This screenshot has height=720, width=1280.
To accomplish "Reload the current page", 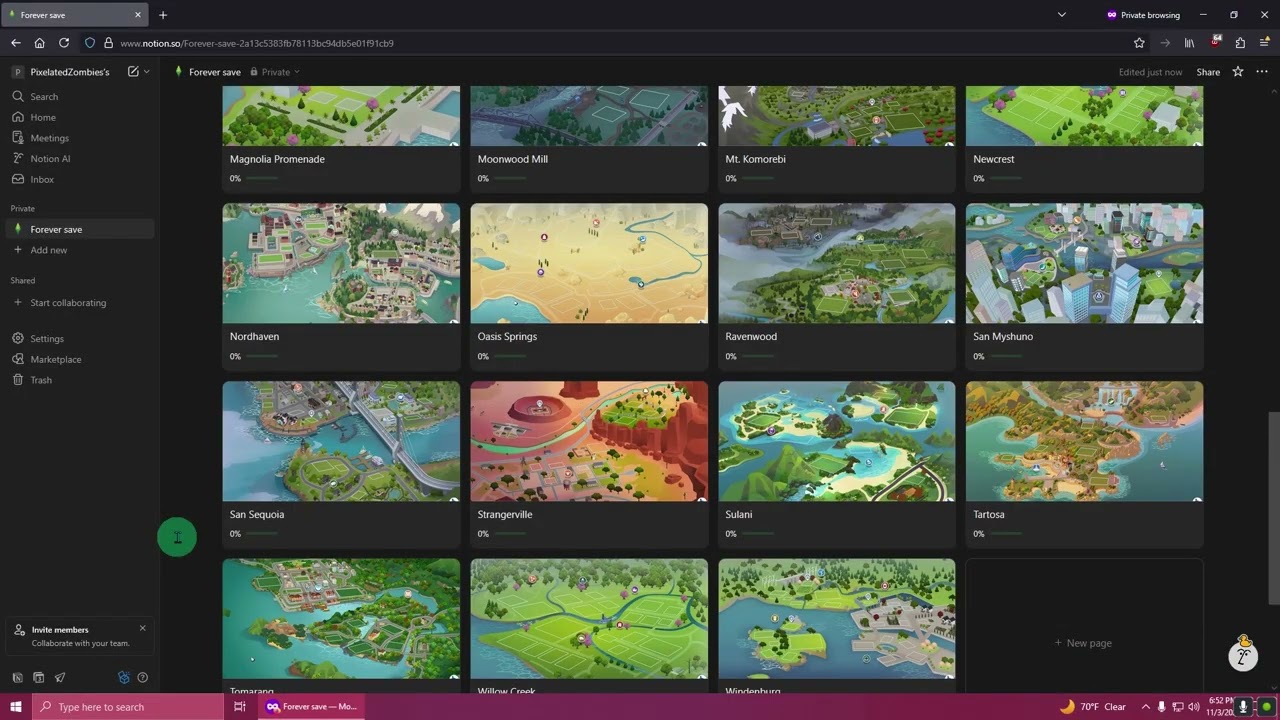I will pos(64,43).
